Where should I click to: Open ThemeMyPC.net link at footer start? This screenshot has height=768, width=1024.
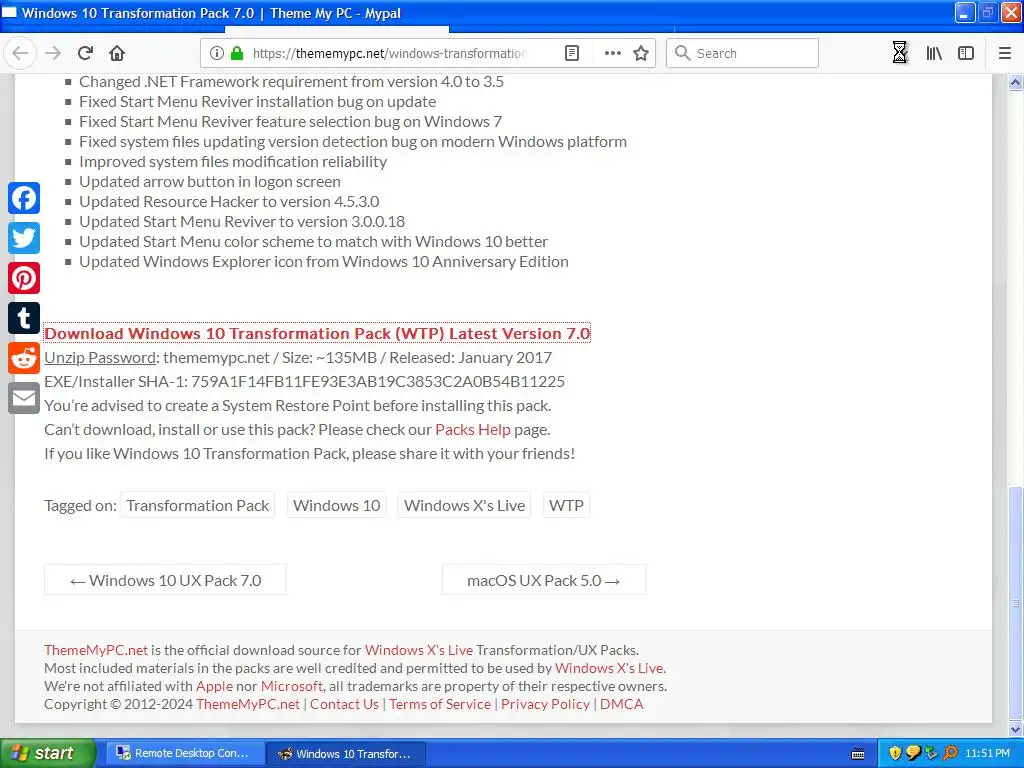(x=96, y=650)
